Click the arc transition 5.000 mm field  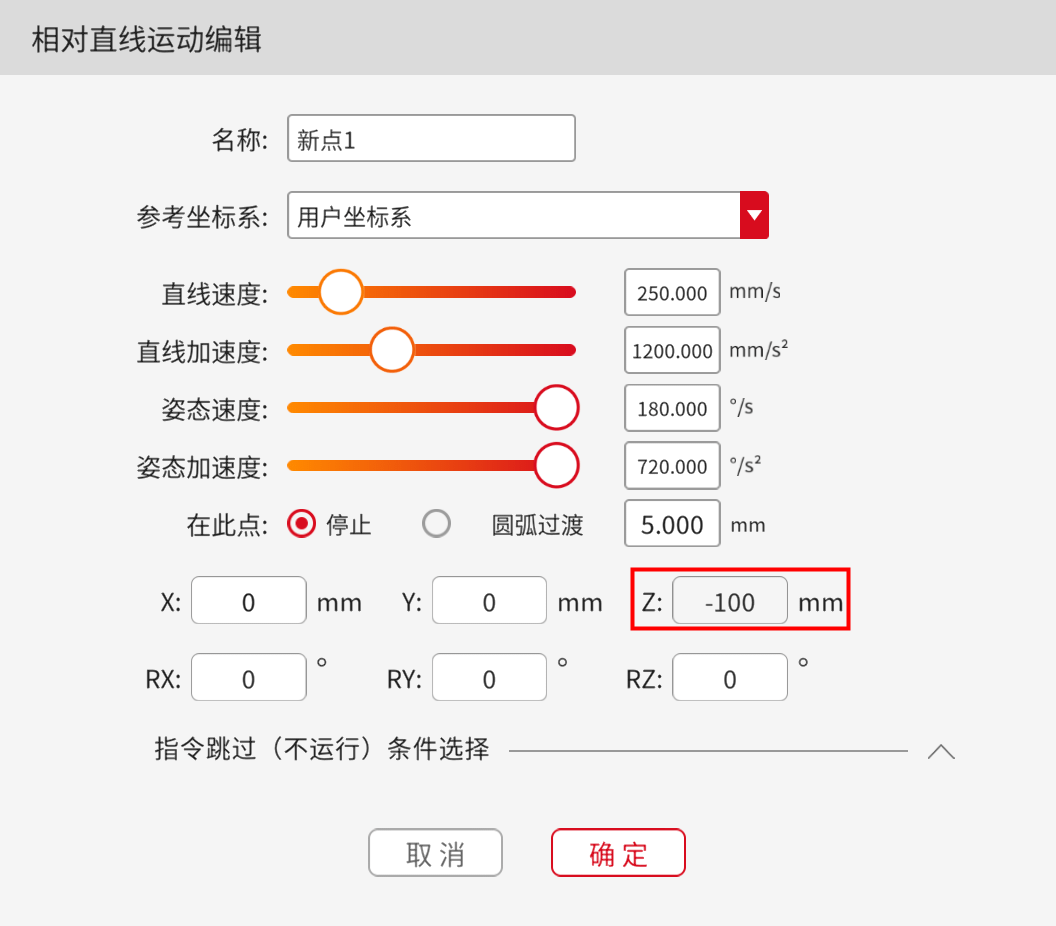point(672,524)
